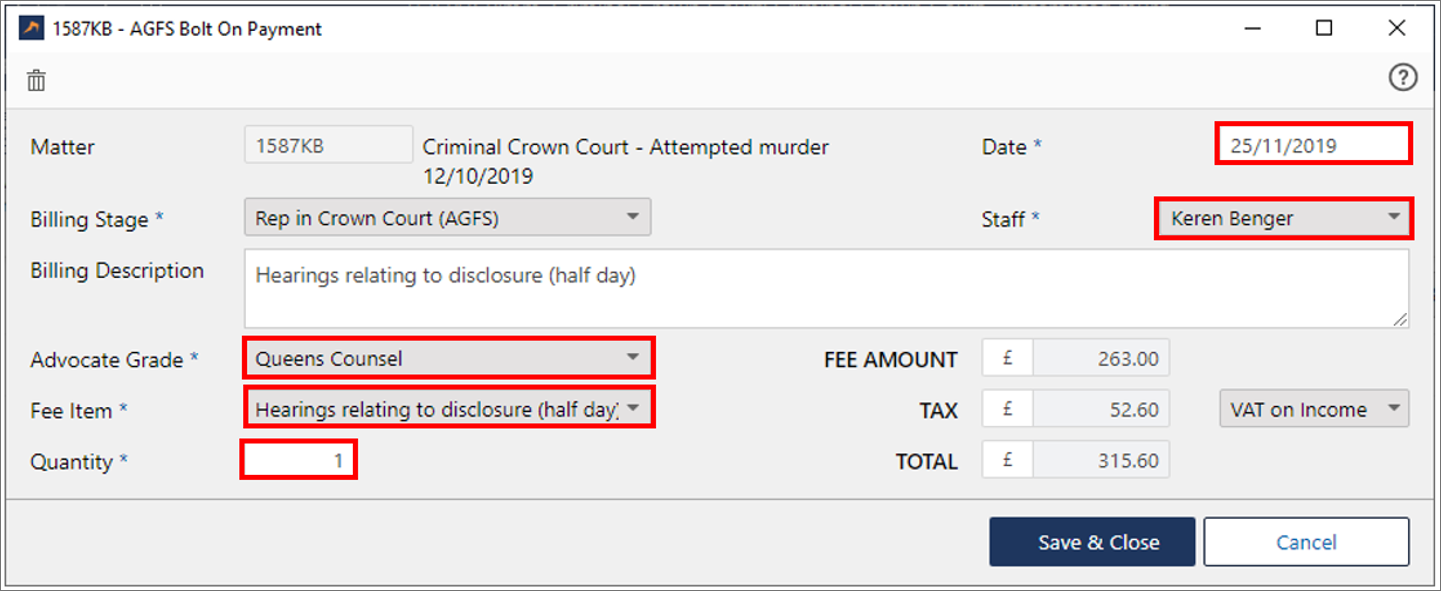This screenshot has width=1441, height=591.
Task: Expand the Billing Stage dropdown
Action: pos(447,217)
